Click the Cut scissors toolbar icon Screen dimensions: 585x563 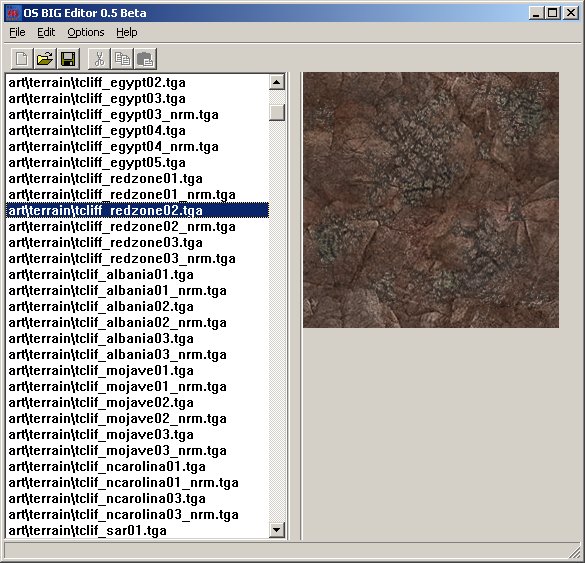click(x=99, y=59)
